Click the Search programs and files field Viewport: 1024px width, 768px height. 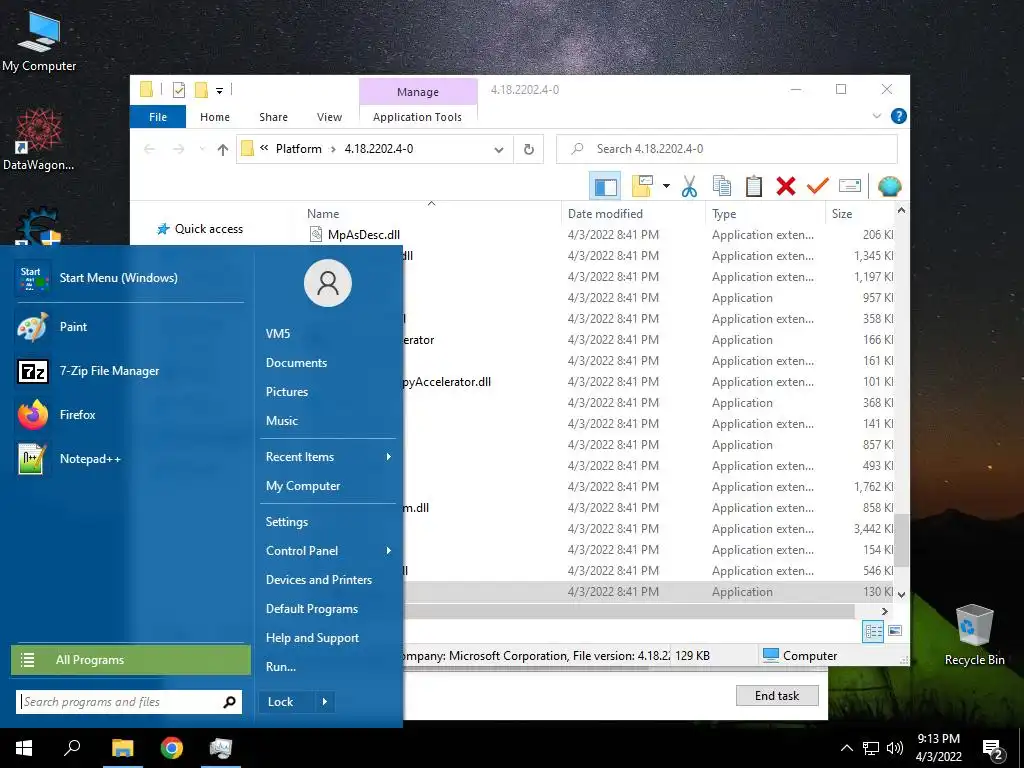coord(129,702)
